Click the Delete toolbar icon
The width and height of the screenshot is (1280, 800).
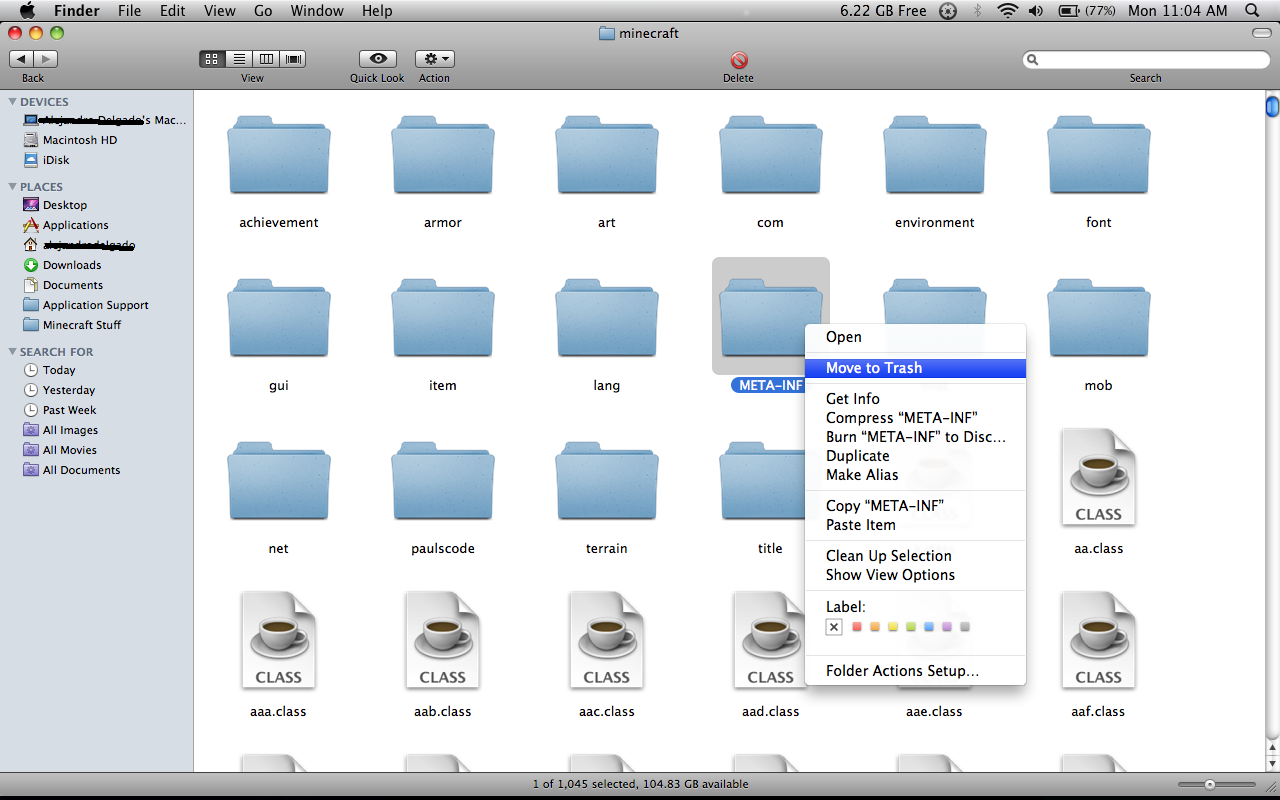(739, 60)
